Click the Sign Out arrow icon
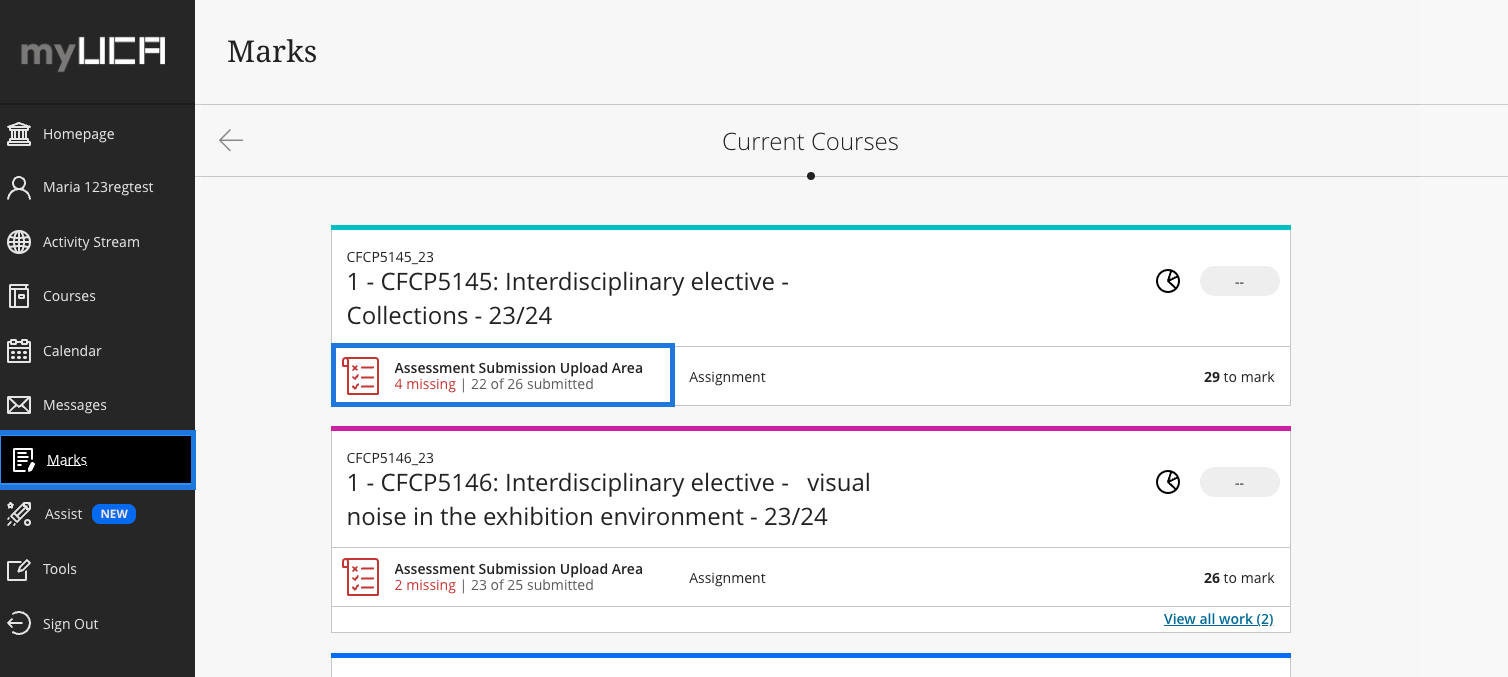The height and width of the screenshot is (677, 1508). pyautogui.click(x=19, y=624)
